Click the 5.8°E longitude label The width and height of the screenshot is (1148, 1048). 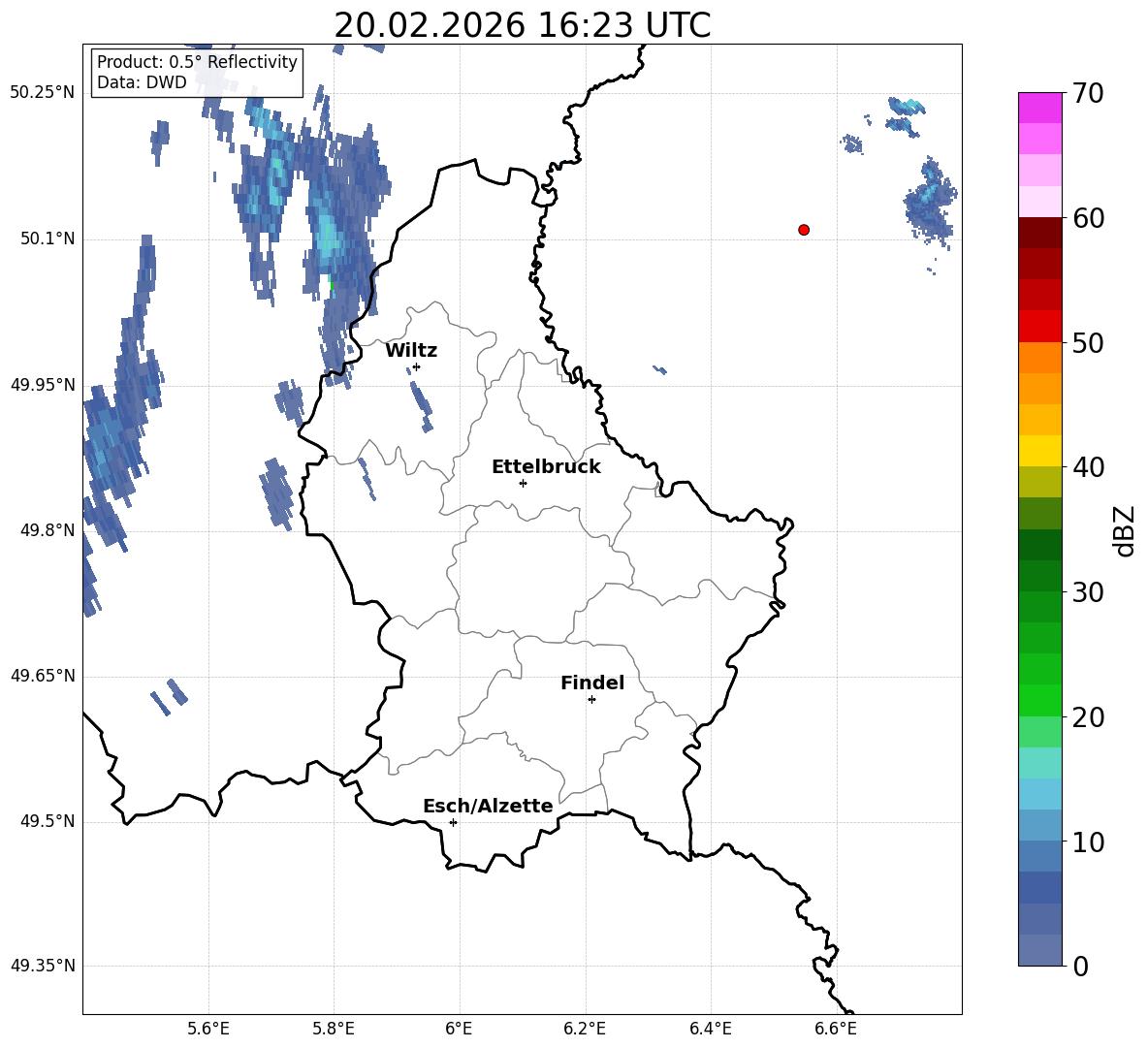334,1029
